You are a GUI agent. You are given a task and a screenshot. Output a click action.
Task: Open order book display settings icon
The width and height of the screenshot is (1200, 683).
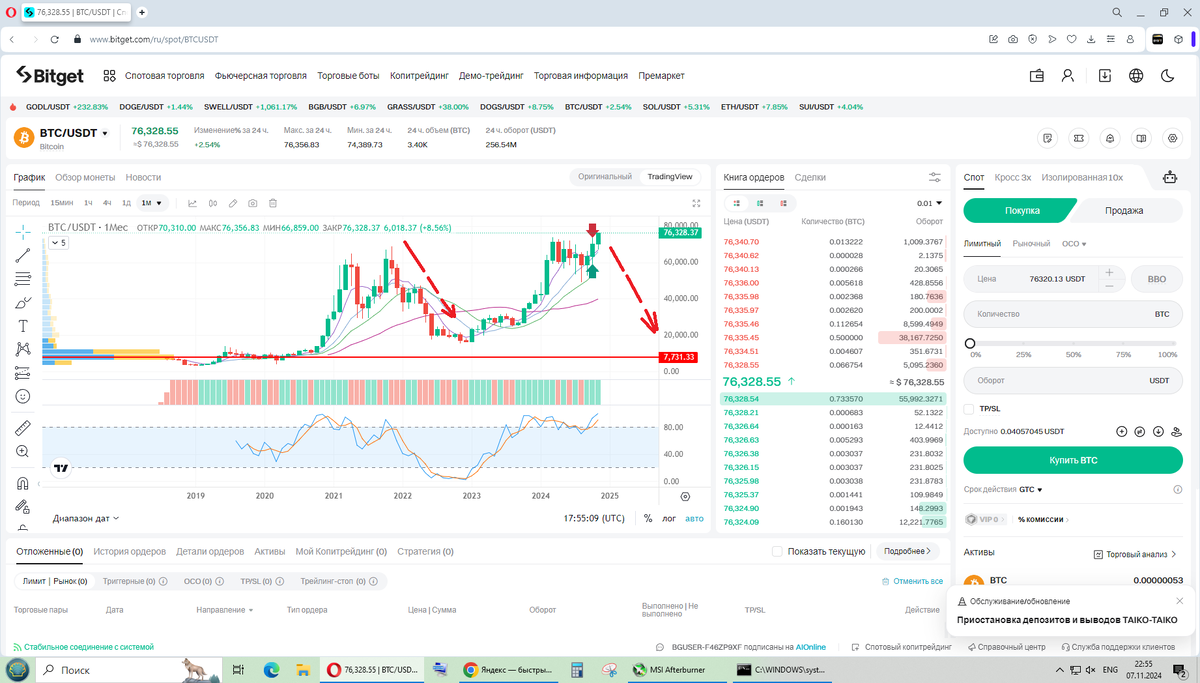935,177
